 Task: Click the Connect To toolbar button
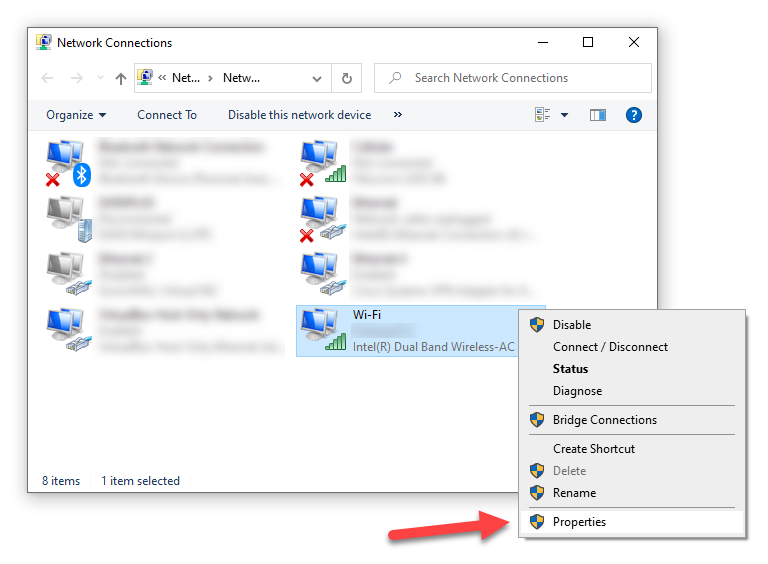(x=167, y=115)
